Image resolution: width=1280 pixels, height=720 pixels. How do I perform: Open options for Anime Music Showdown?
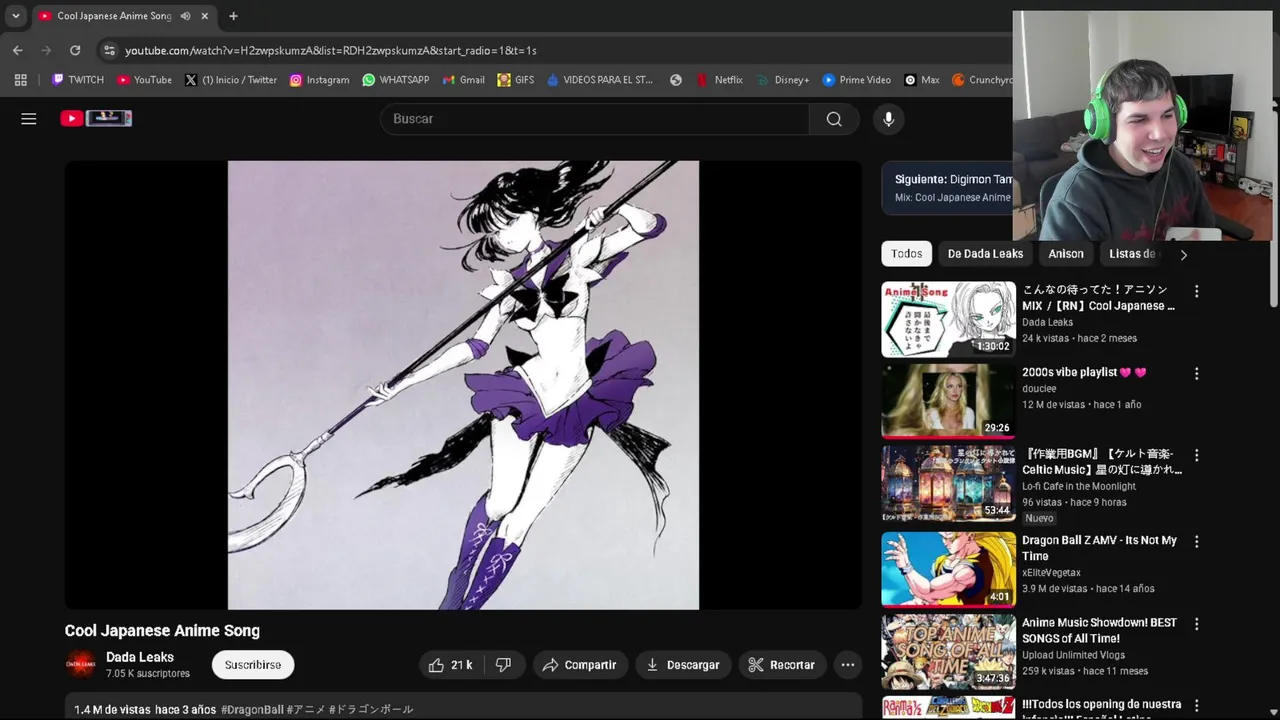[1197, 624]
